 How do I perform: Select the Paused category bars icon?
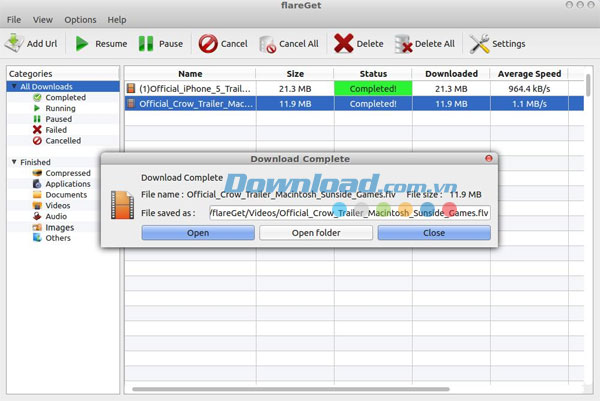[37, 119]
